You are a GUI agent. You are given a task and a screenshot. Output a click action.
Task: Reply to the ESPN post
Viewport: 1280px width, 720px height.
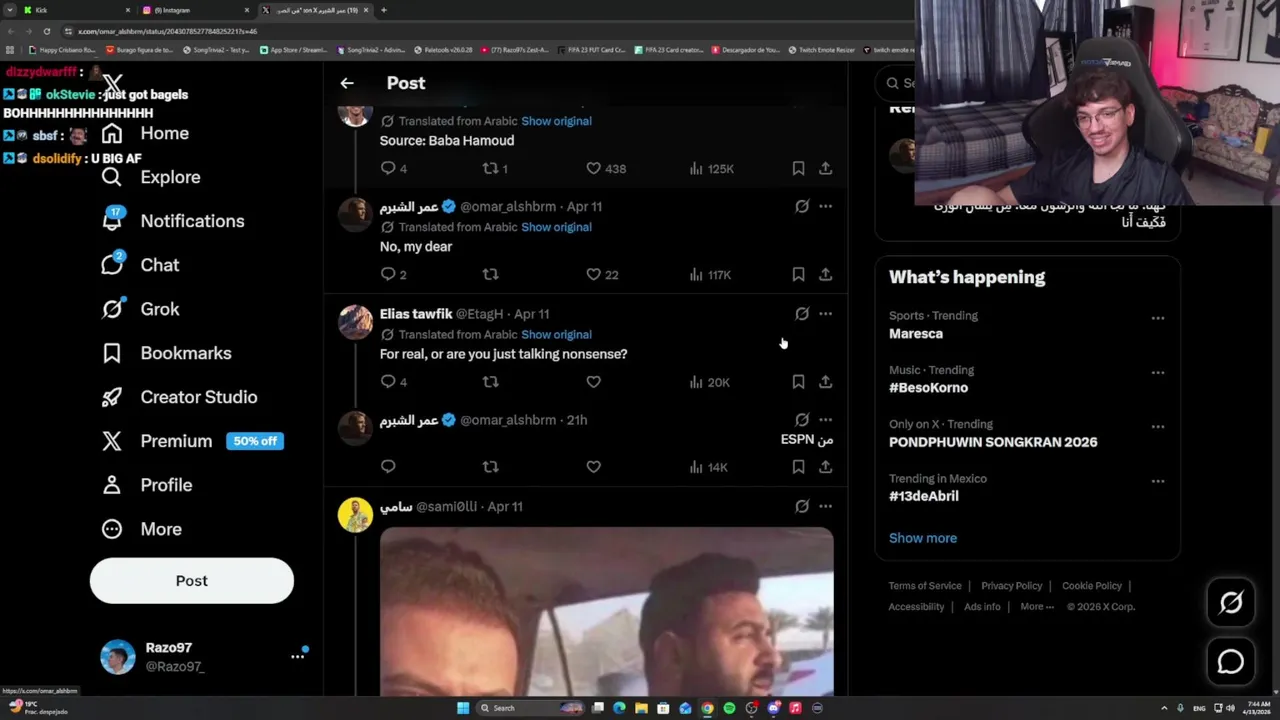click(x=388, y=467)
